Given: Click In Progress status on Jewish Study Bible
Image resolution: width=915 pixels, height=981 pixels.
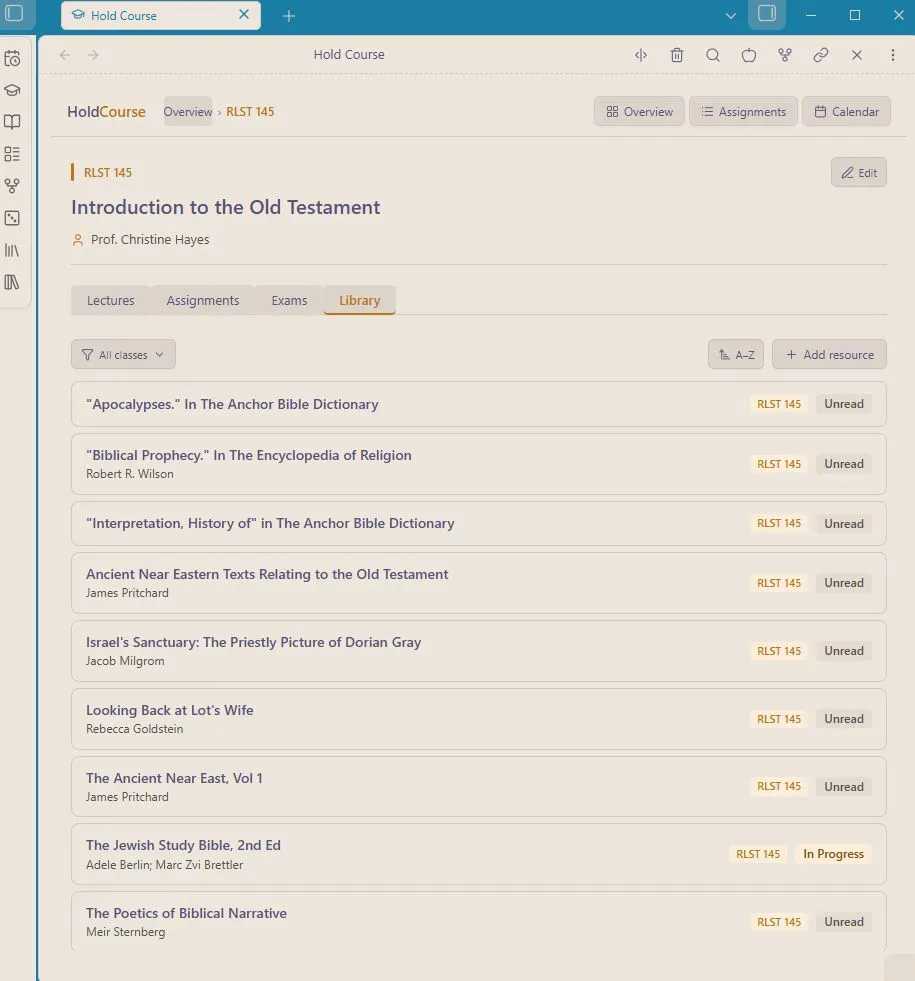Looking at the screenshot, I should (x=833, y=854).
